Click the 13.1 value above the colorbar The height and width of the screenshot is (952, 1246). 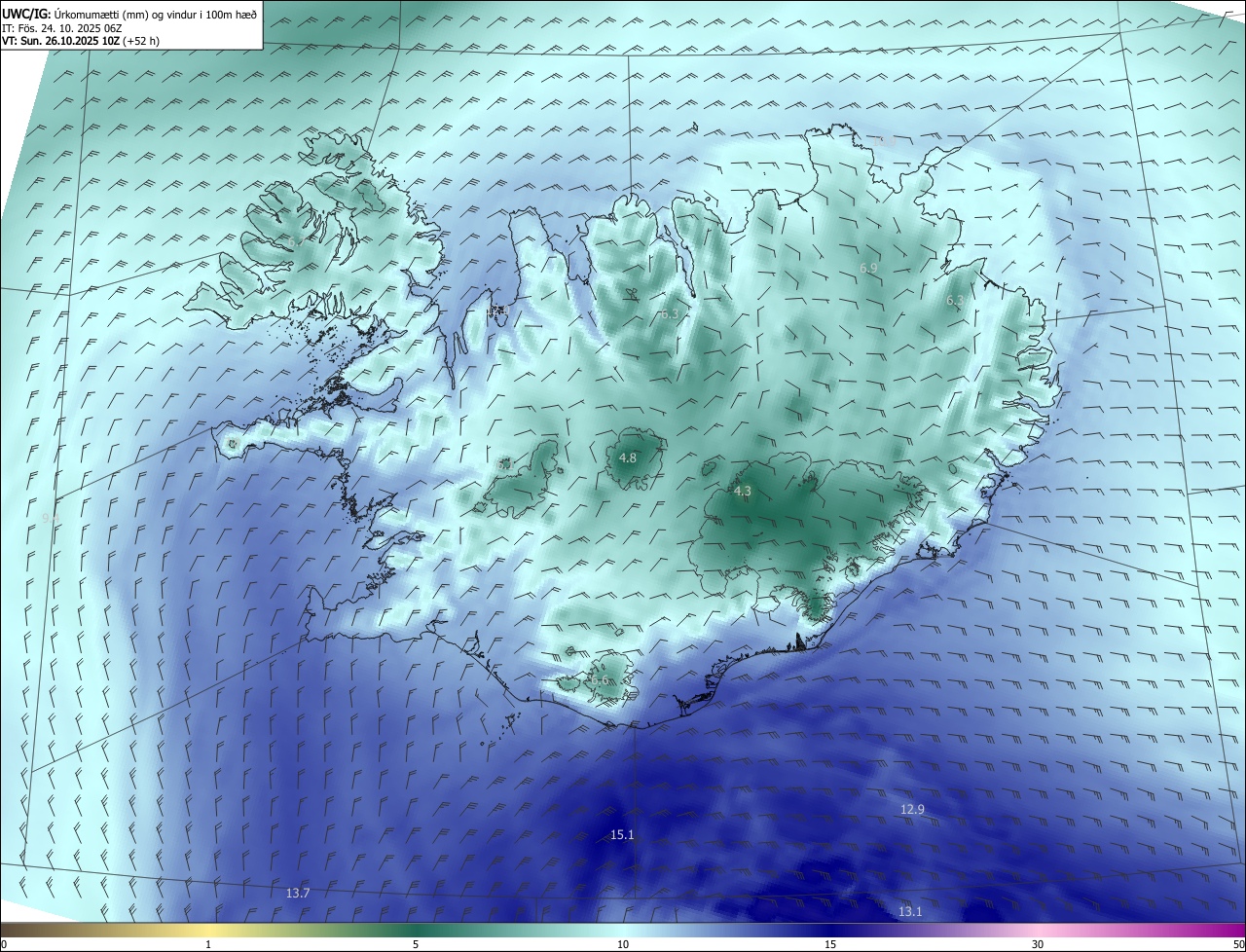coord(910,912)
